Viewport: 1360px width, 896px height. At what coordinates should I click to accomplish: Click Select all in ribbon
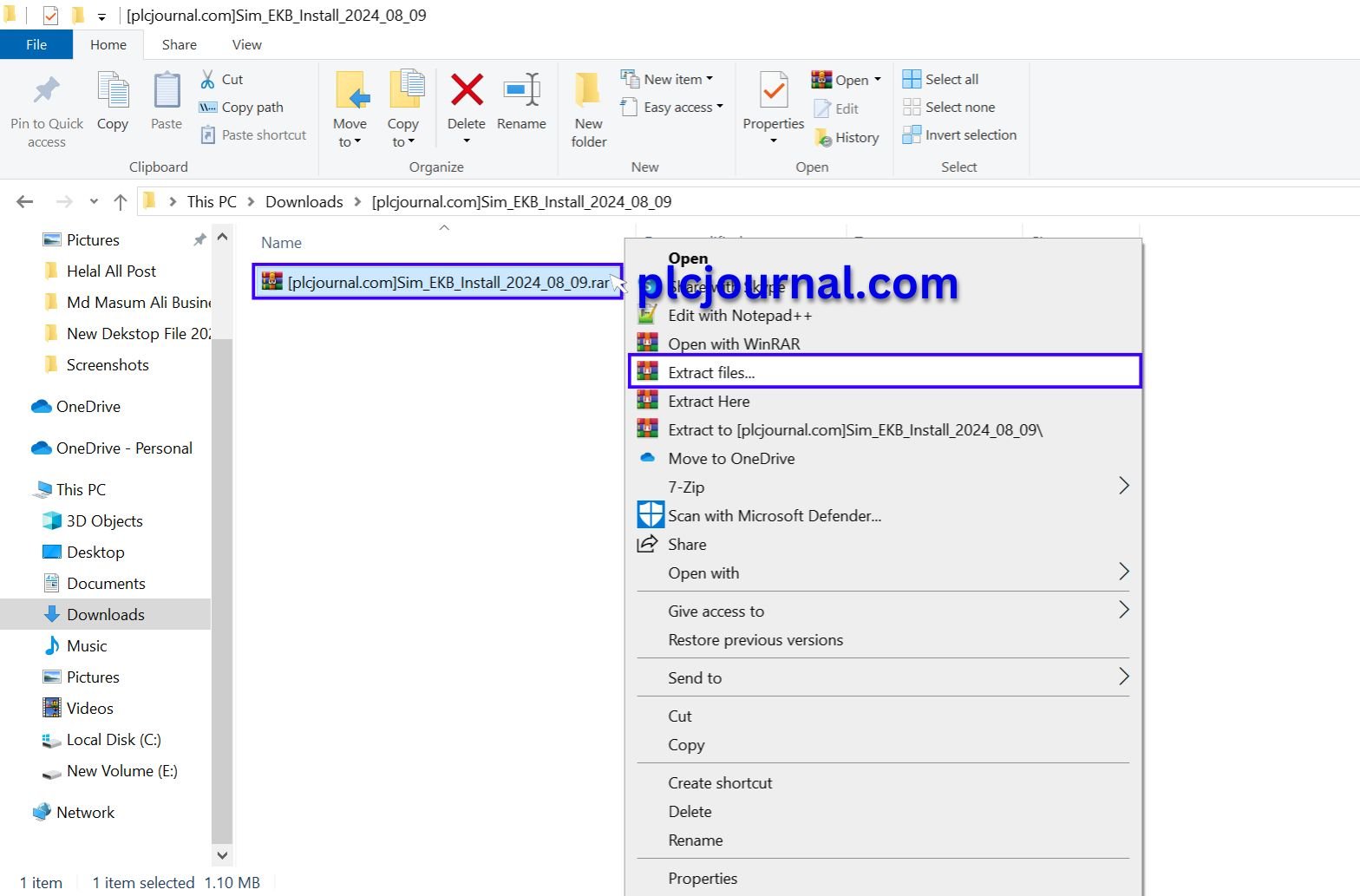pyautogui.click(x=941, y=79)
